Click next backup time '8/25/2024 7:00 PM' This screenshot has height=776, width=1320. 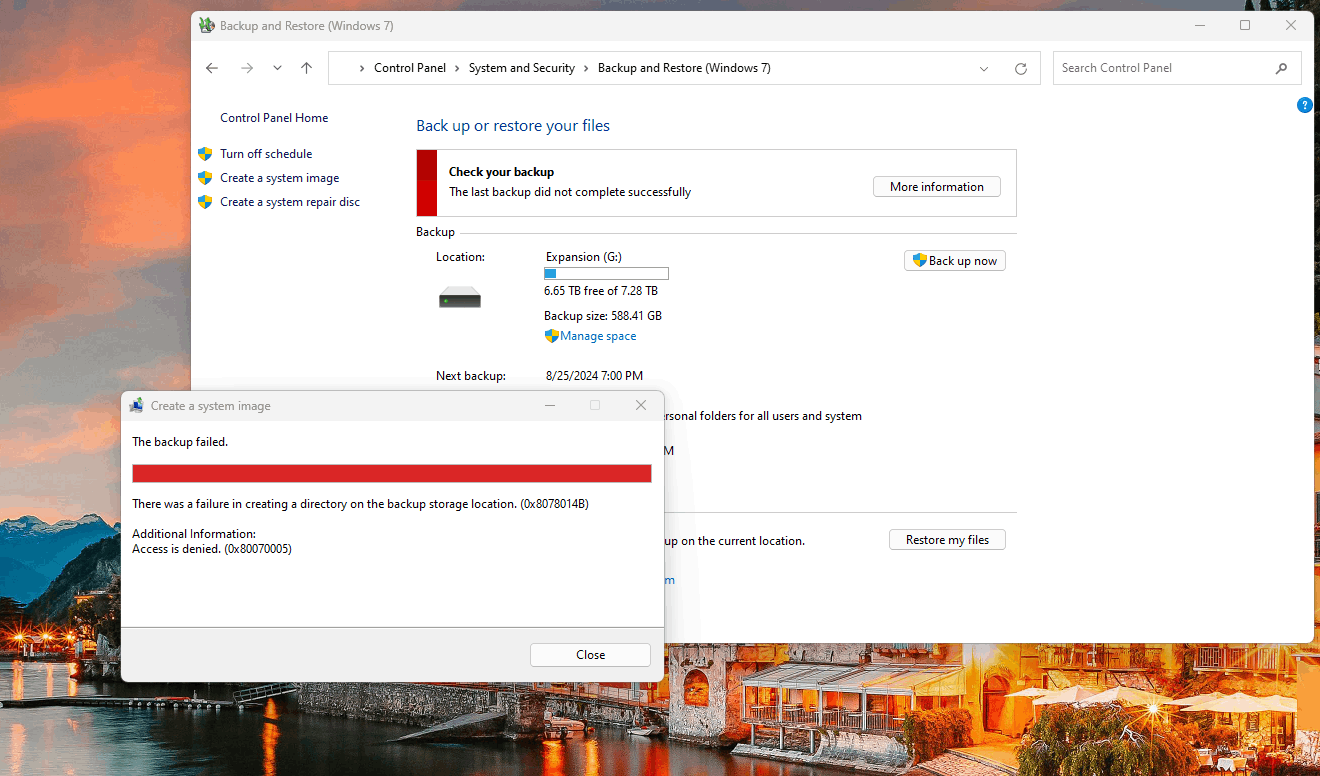point(595,376)
